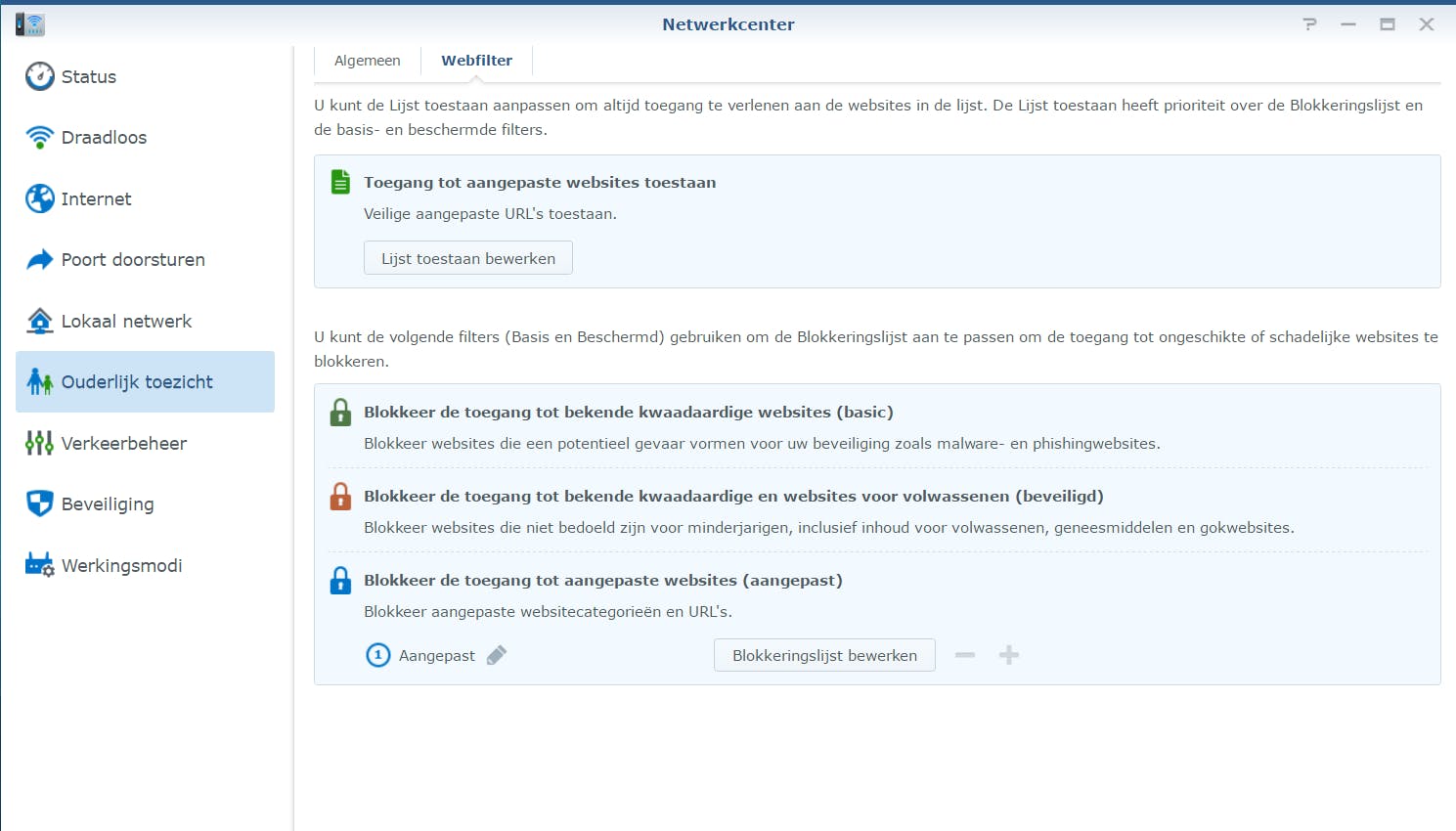Open Status in the sidebar
Image resolution: width=1456 pixels, height=831 pixels.
click(x=145, y=76)
